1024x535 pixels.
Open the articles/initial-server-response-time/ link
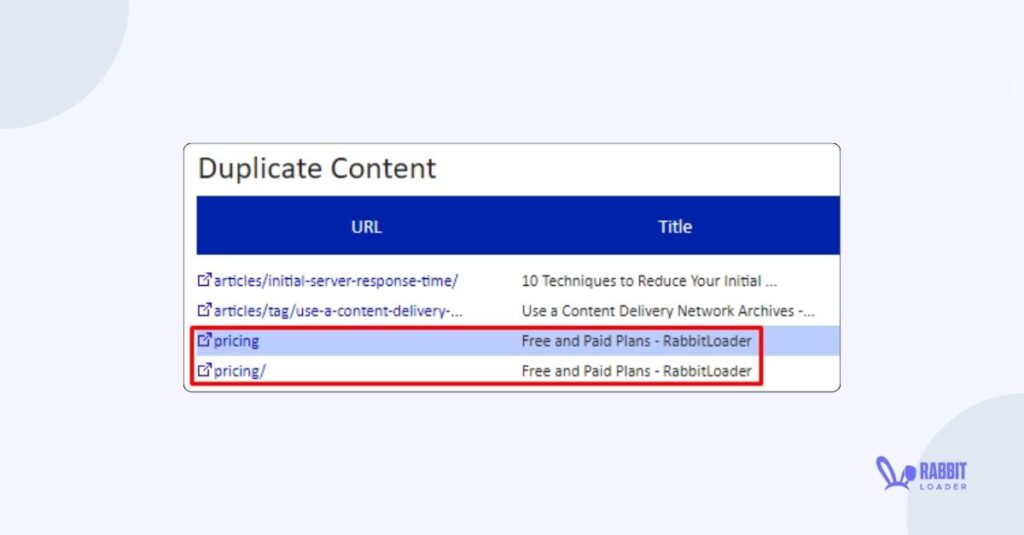[x=336, y=281]
